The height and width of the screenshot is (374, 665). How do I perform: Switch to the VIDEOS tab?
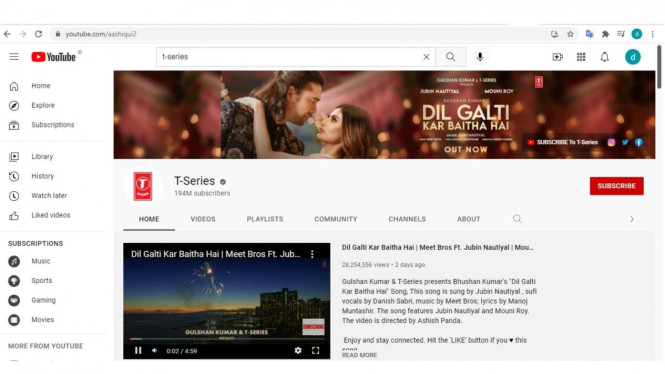tap(203, 219)
